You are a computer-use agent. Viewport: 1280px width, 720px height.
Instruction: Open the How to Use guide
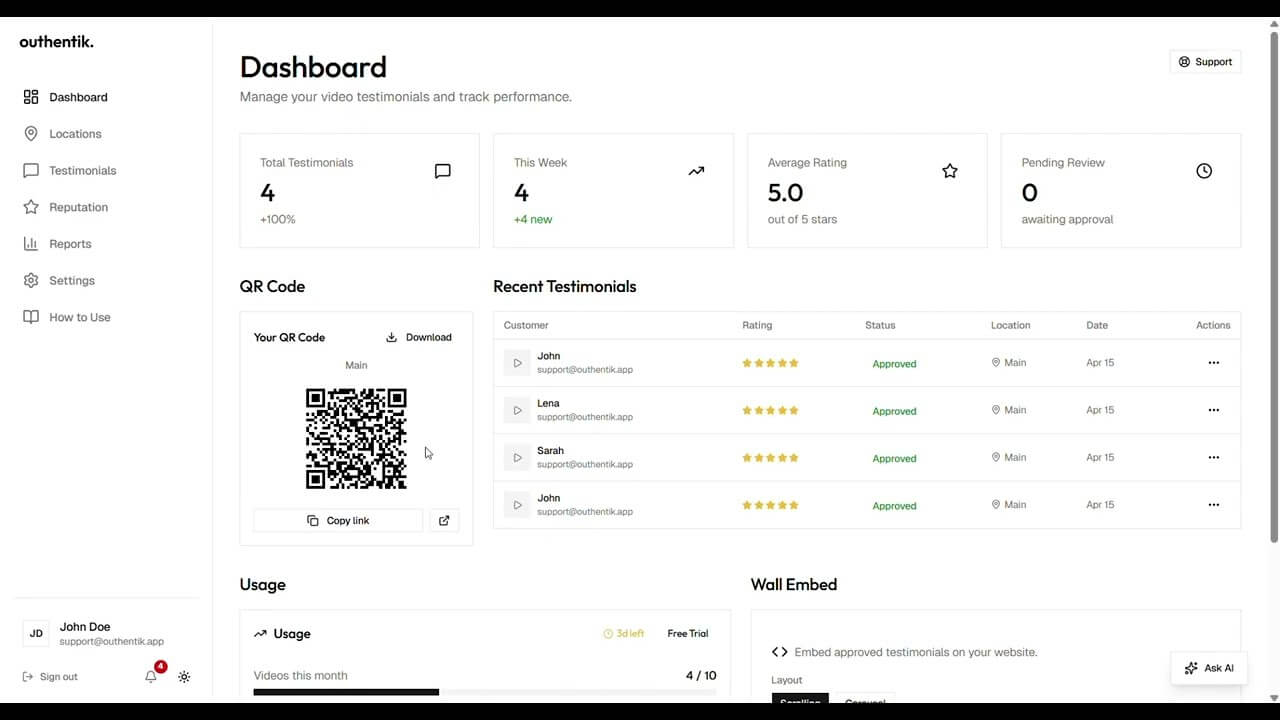pyautogui.click(x=66, y=317)
